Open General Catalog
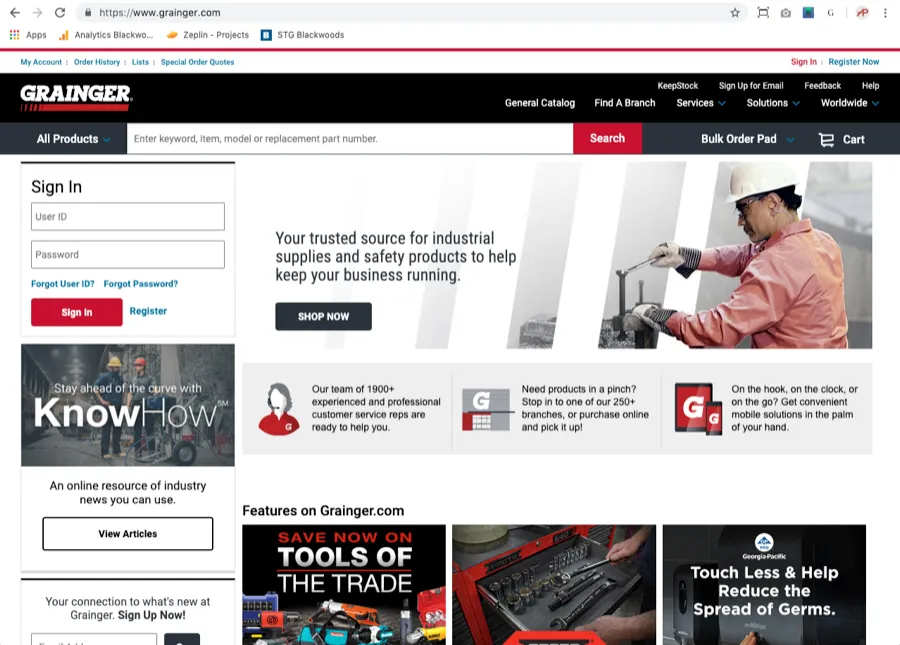Image resolution: width=900 pixels, height=645 pixels. click(540, 103)
